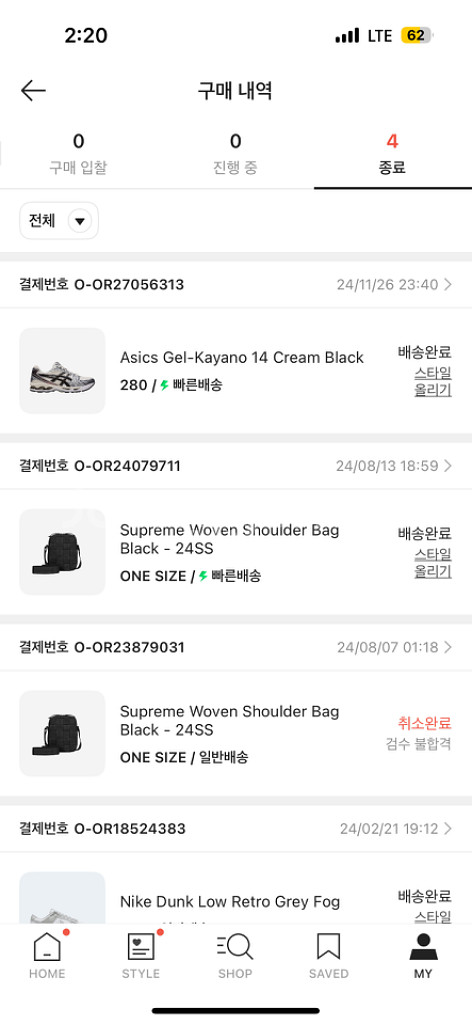Screen dimensions: 472x1024
Task: Open the SAVED bookmark icon
Action: 328,946
